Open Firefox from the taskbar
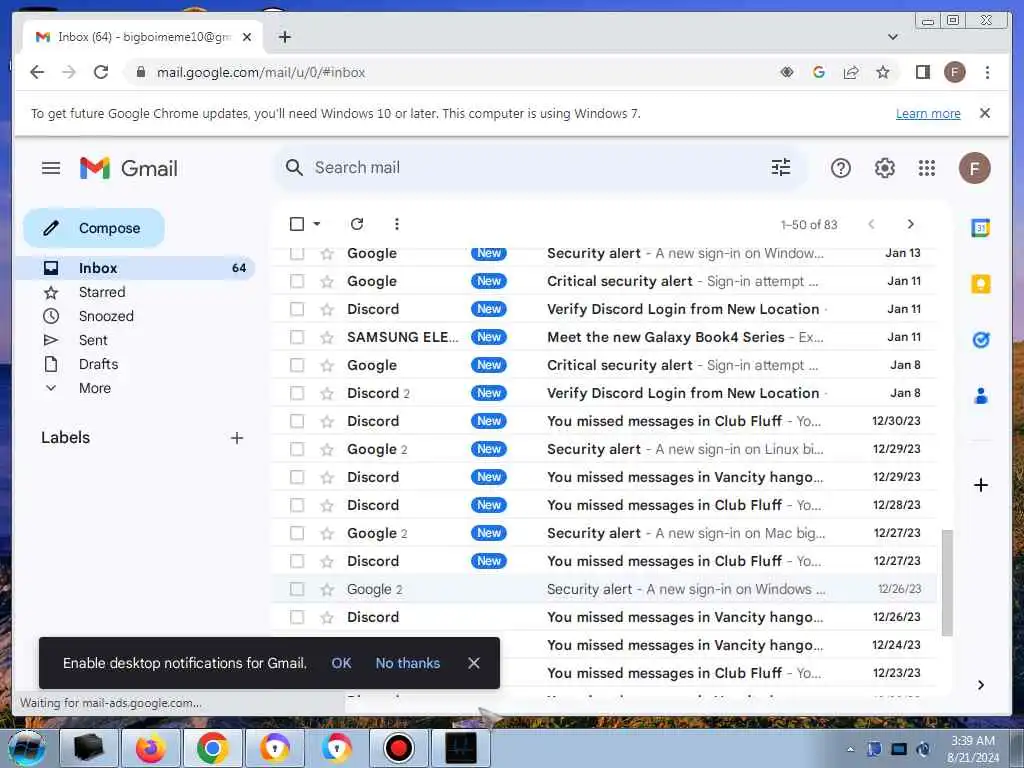Screen dimensions: 1024x768 (x=151, y=748)
